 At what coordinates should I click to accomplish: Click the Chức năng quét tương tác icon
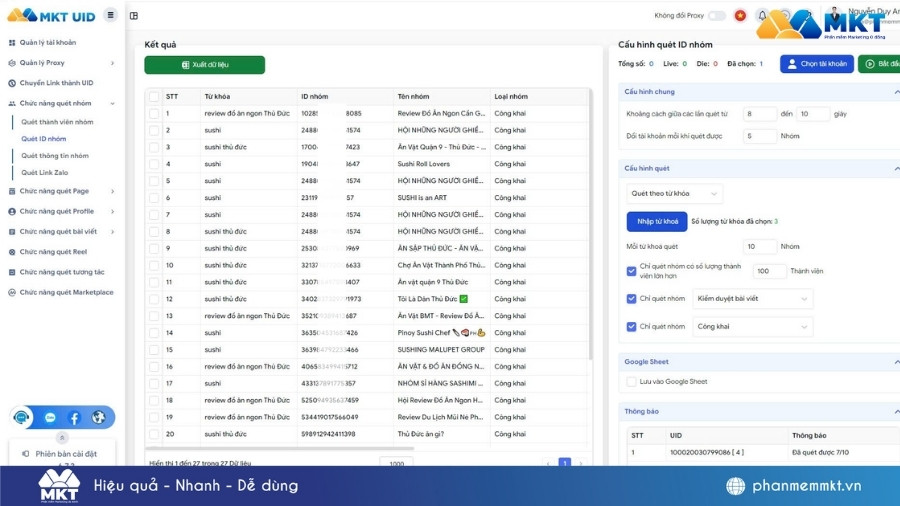(12, 273)
